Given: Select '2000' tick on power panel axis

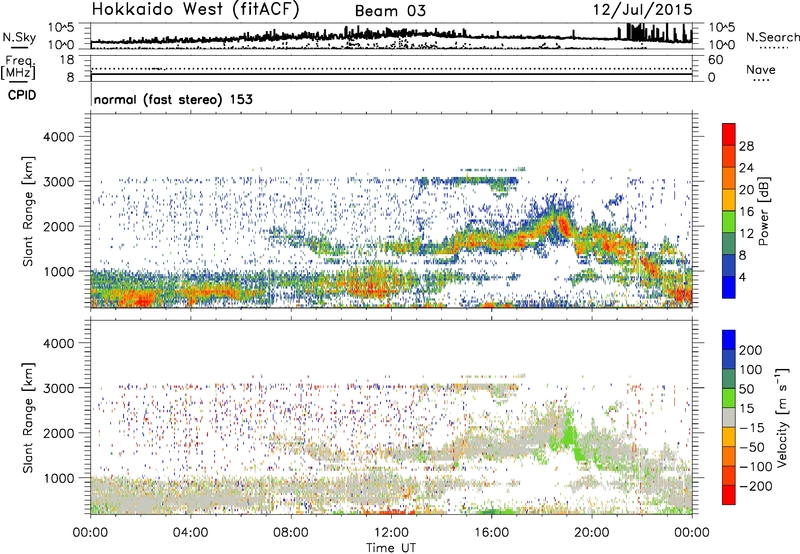Looking at the screenshot, I should [x=58, y=226].
